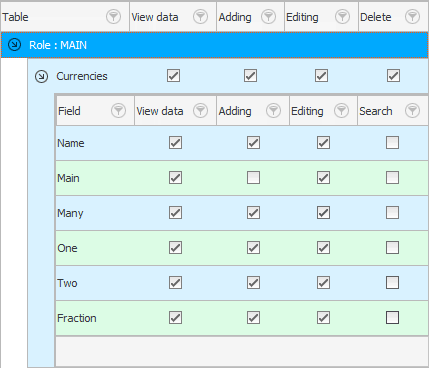This screenshot has height=368, width=429.
Task: Uncheck View data for Name field
Action: (x=175, y=143)
